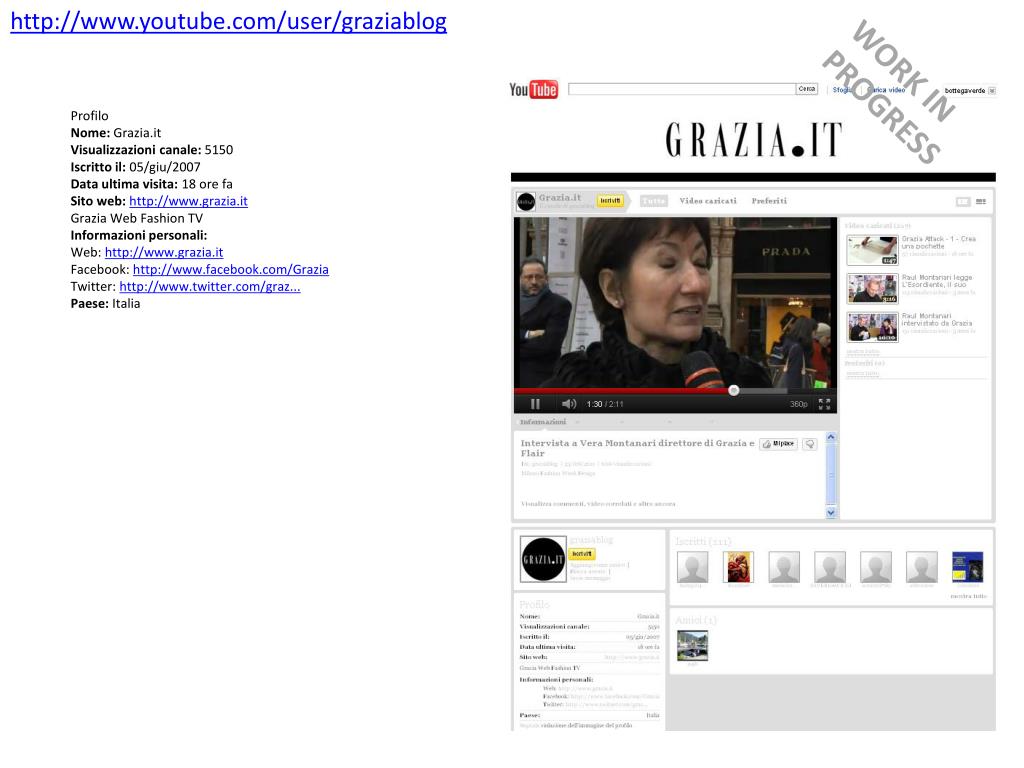Pause the playing video
Image resolution: width=1024 pixels, height=768 pixels.
click(536, 404)
